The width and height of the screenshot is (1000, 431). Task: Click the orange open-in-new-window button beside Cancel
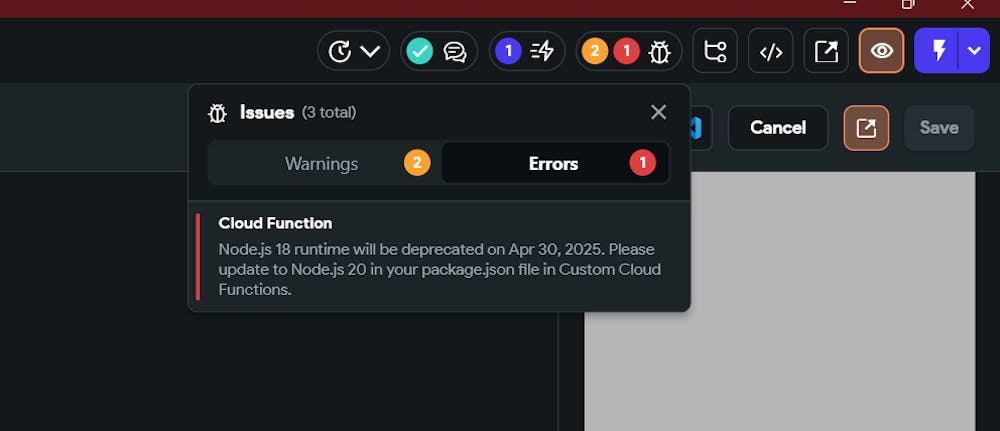coord(866,128)
